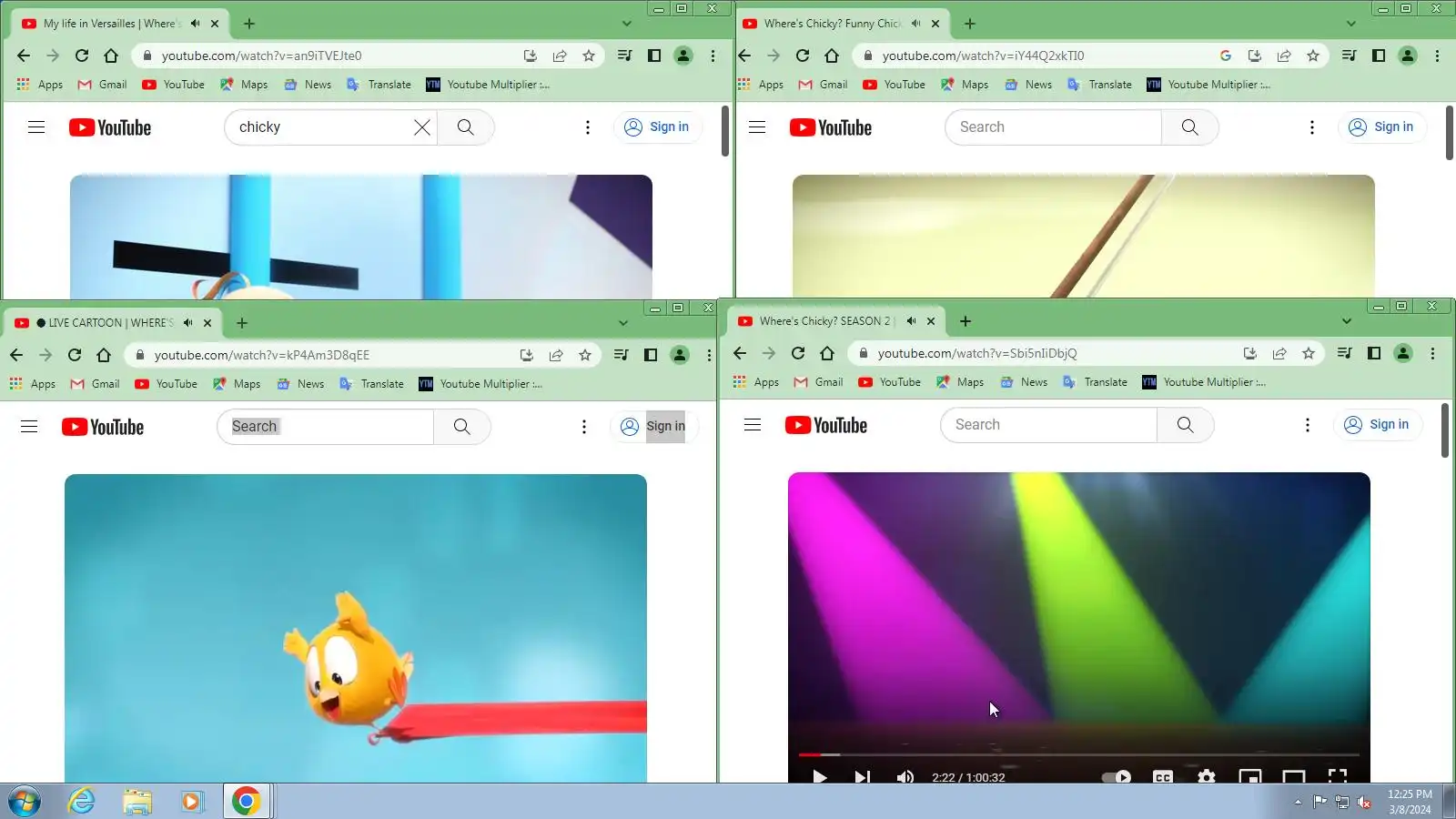Select the Where's Chicky? Funny Chick tab

pos(844,24)
